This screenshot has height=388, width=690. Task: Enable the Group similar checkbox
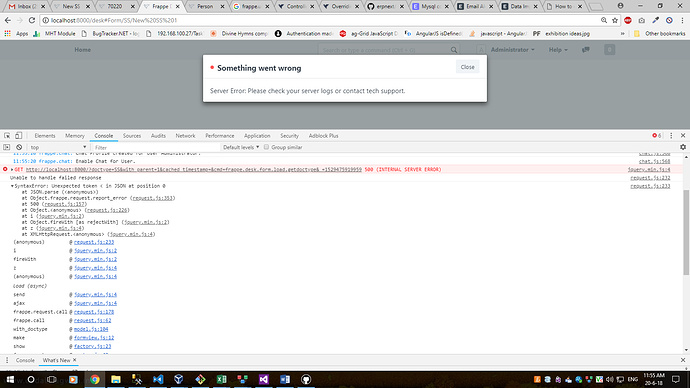(x=266, y=147)
